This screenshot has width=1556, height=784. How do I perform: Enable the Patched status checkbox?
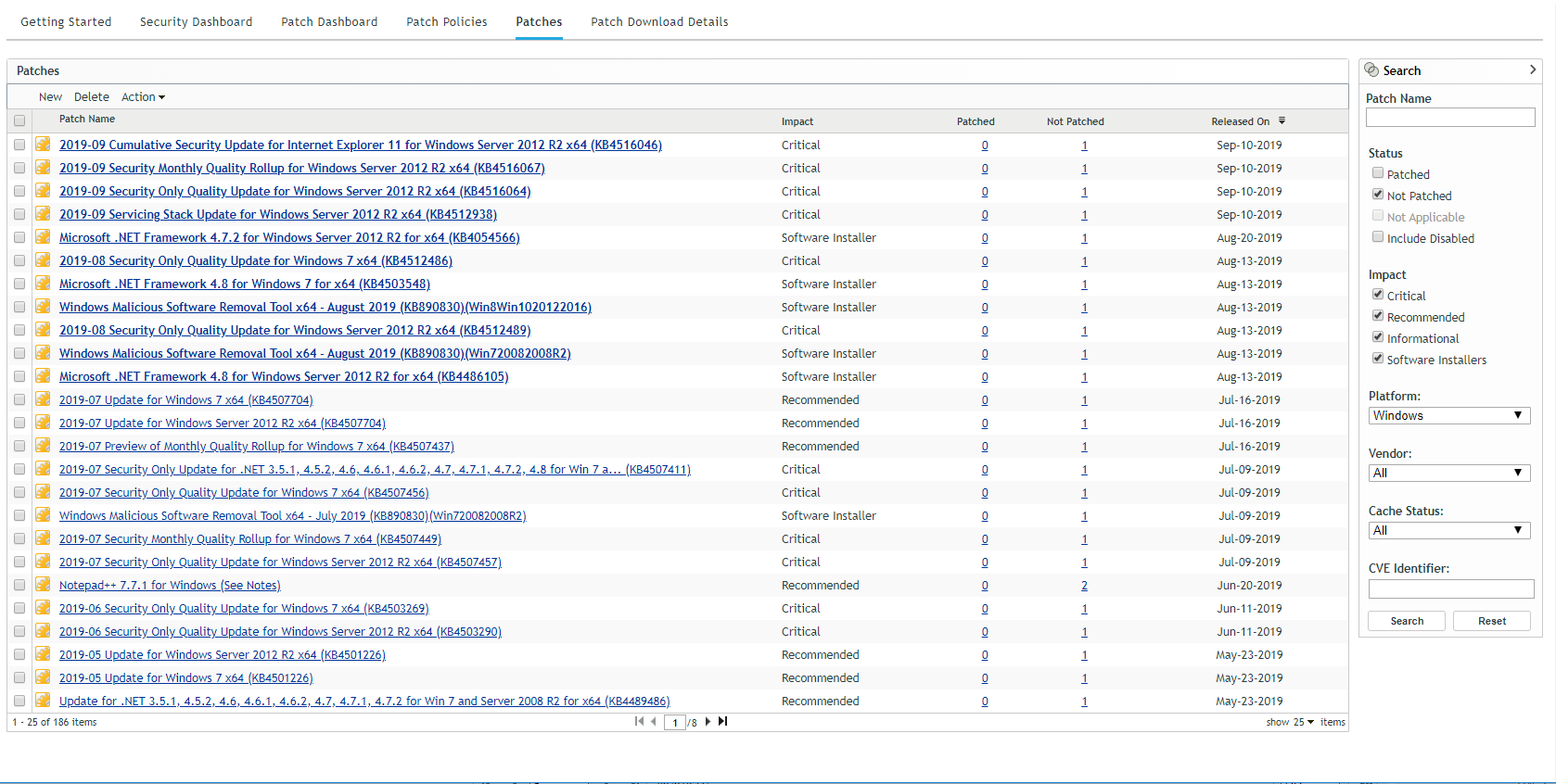coord(1378,173)
